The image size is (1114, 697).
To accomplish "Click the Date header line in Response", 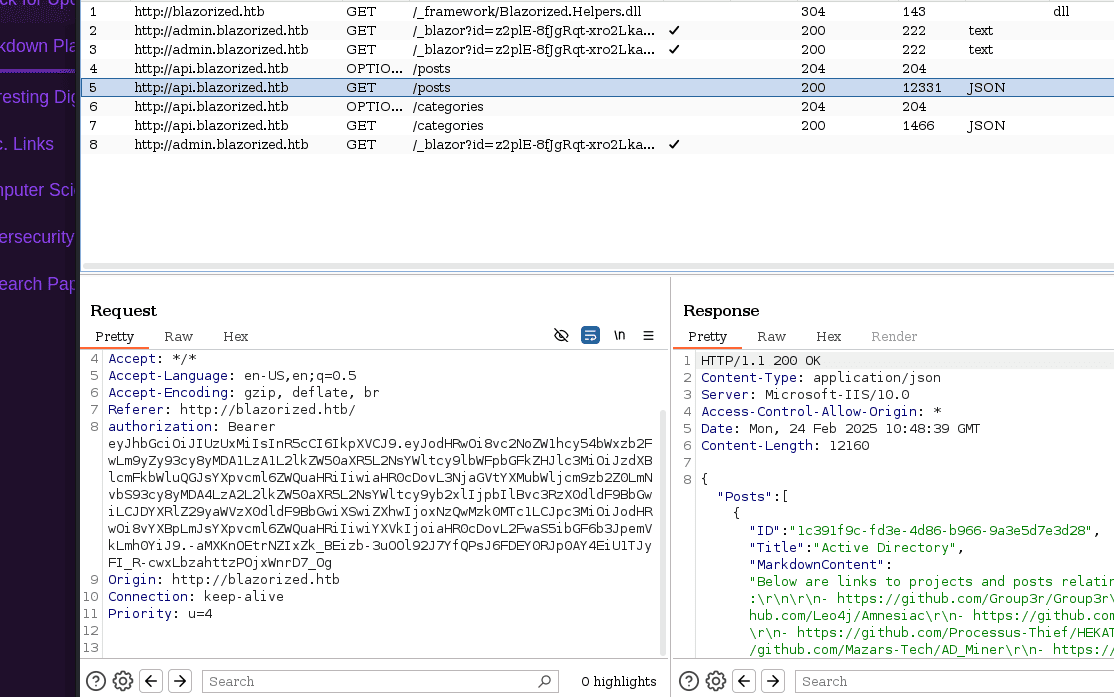I will click(x=840, y=429).
